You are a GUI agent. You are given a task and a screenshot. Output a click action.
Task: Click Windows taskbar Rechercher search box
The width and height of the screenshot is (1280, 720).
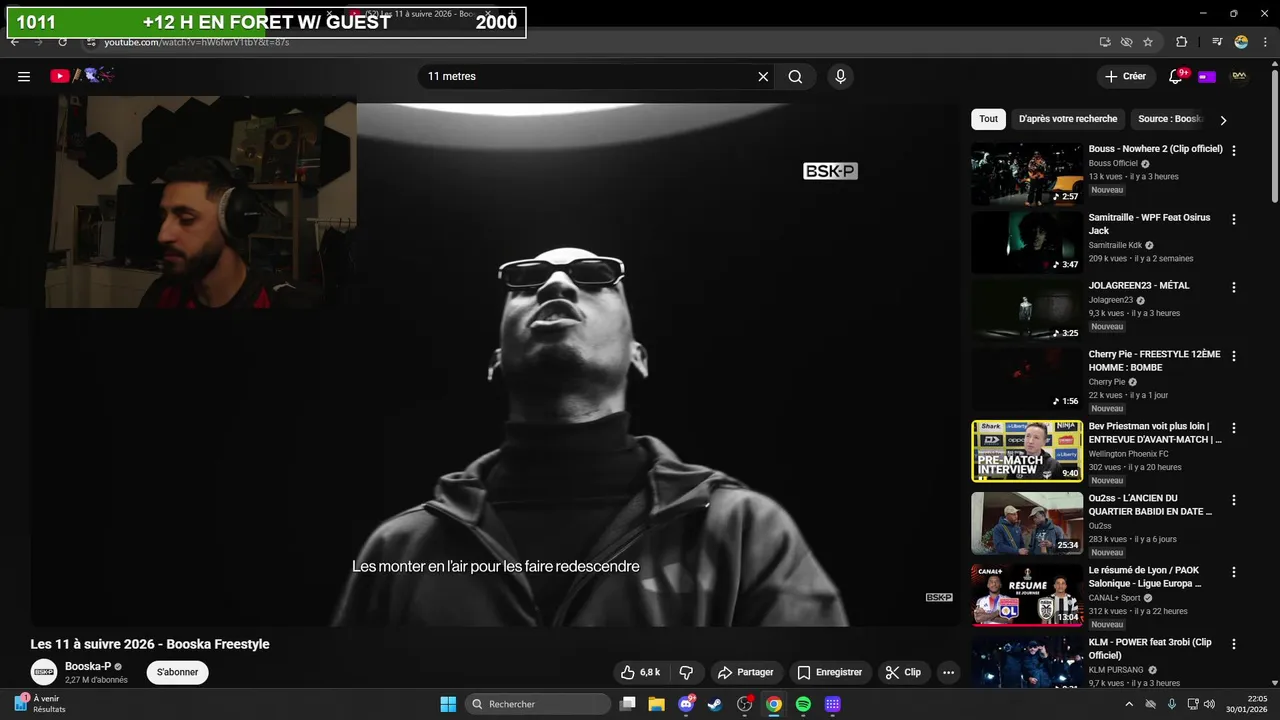click(x=538, y=704)
